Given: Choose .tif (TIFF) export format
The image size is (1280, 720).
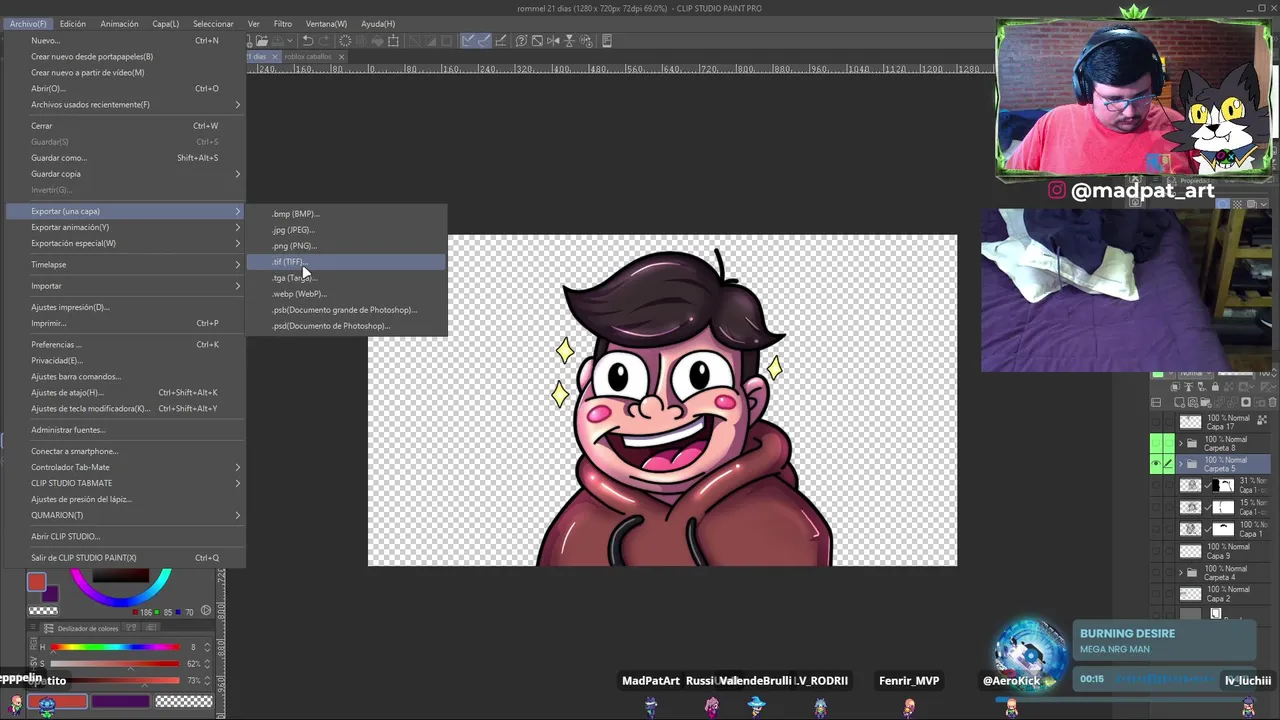Looking at the screenshot, I should coord(346,262).
